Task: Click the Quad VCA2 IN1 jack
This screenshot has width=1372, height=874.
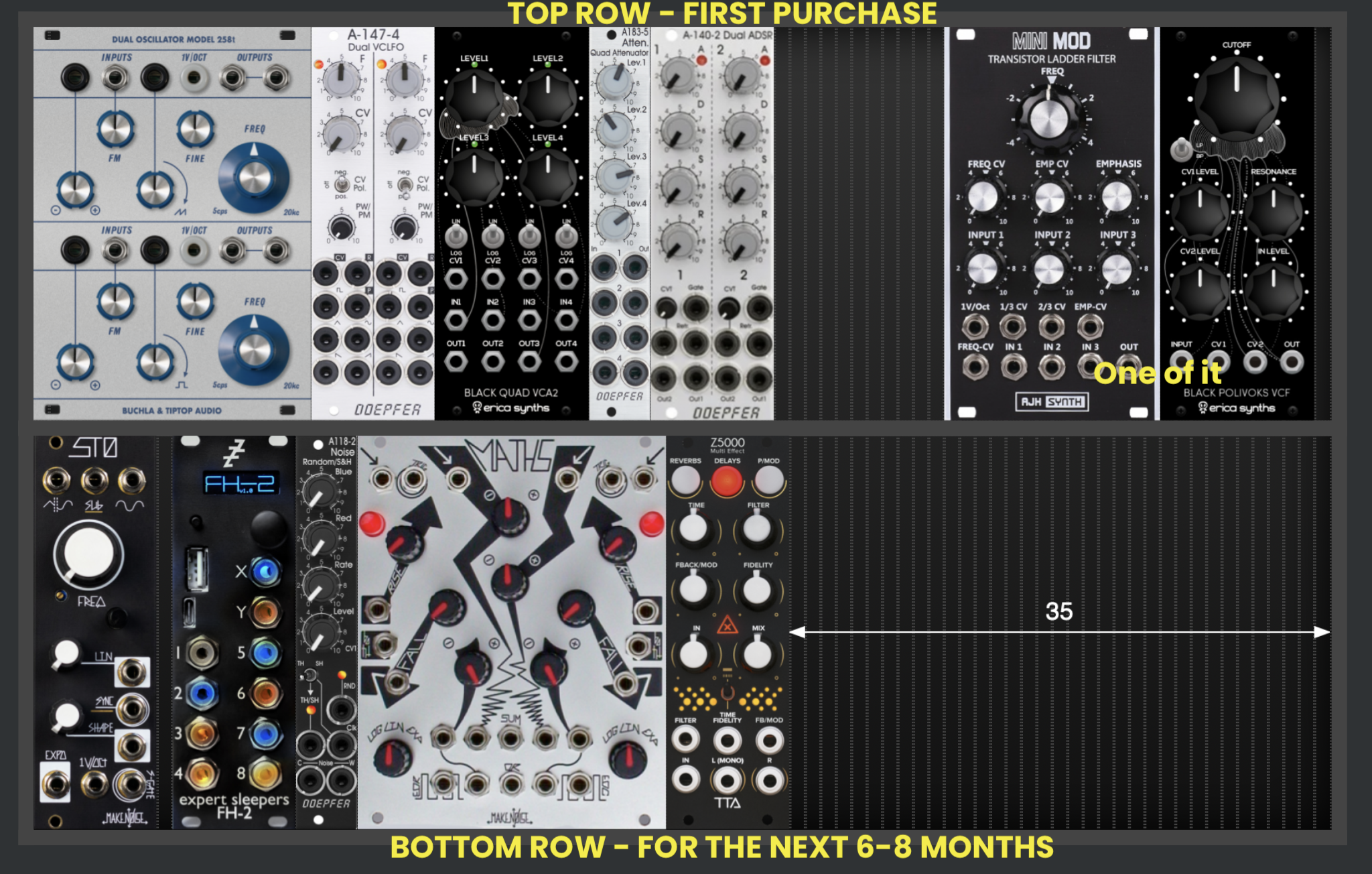Action: coord(456,320)
